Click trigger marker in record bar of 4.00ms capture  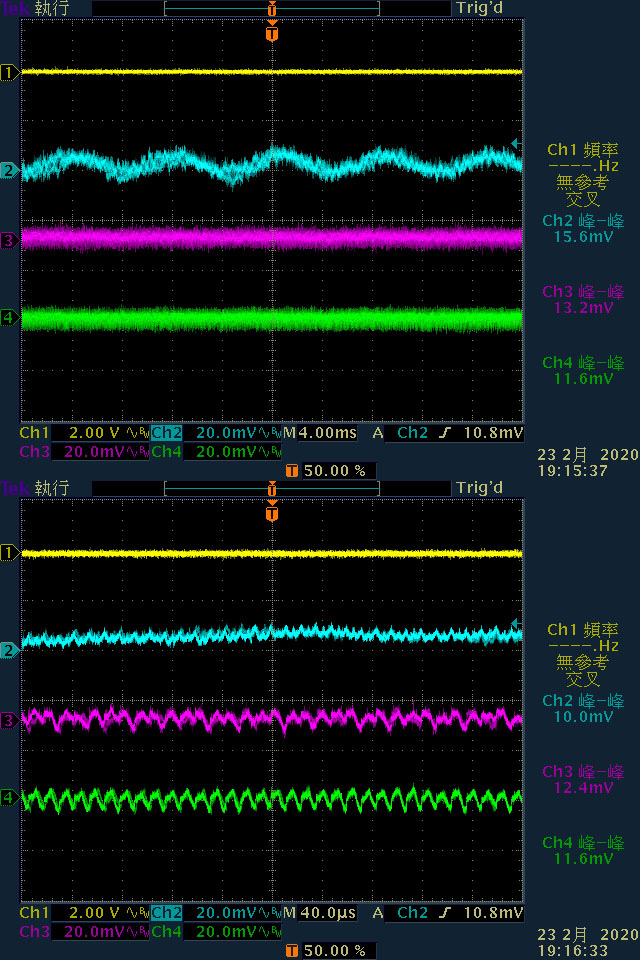click(272, 9)
